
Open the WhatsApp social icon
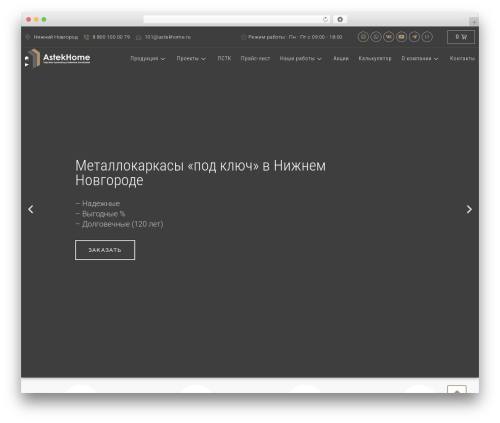(x=376, y=37)
